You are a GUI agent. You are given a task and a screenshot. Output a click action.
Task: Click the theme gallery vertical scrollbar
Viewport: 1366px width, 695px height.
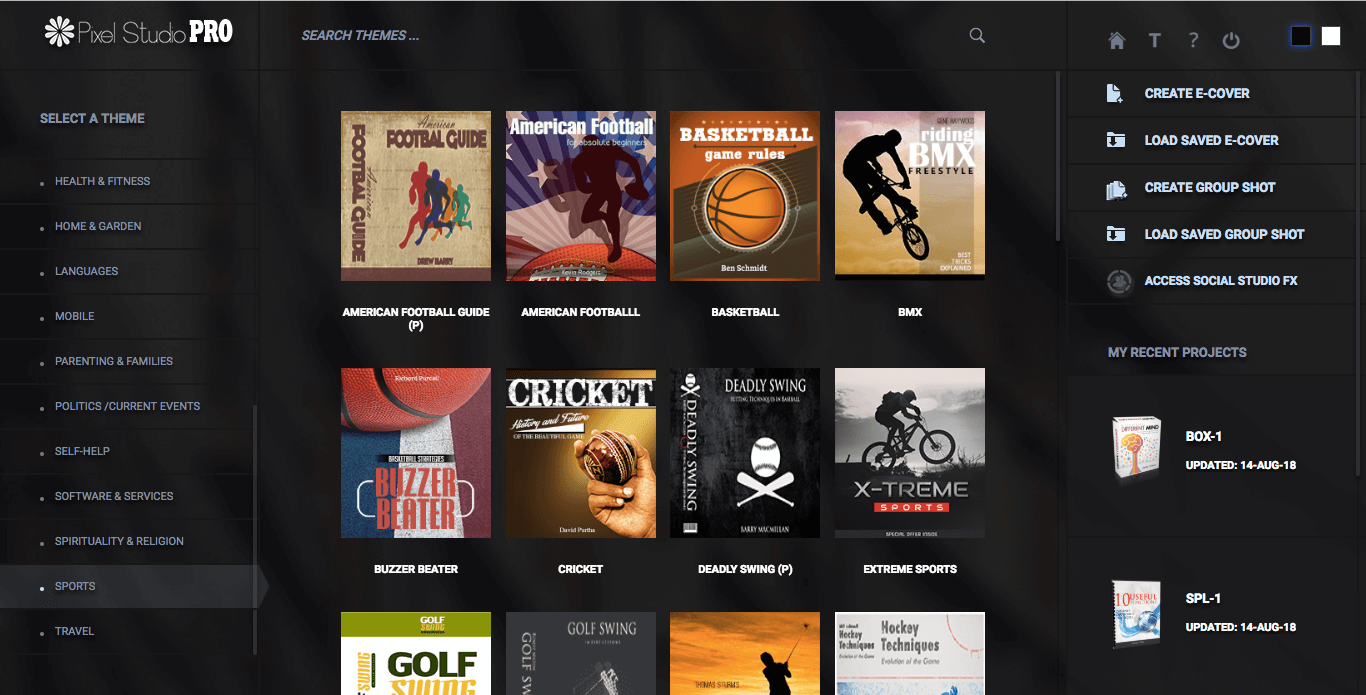(1058, 155)
